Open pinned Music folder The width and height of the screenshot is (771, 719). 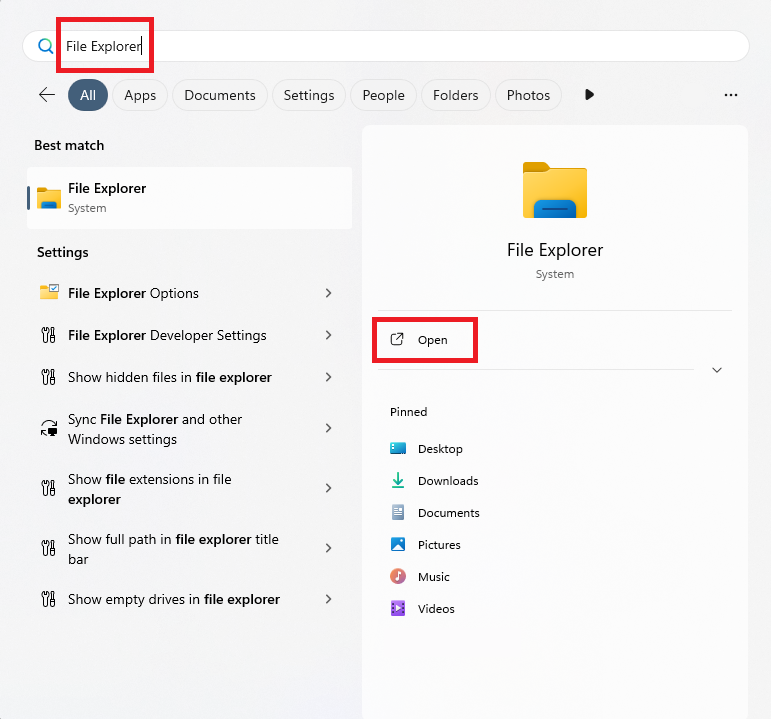(x=433, y=577)
